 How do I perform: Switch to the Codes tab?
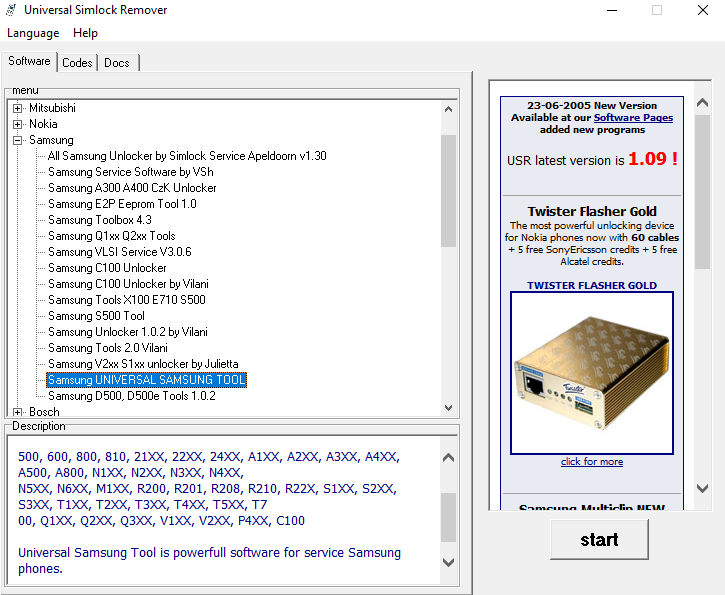[x=77, y=62]
